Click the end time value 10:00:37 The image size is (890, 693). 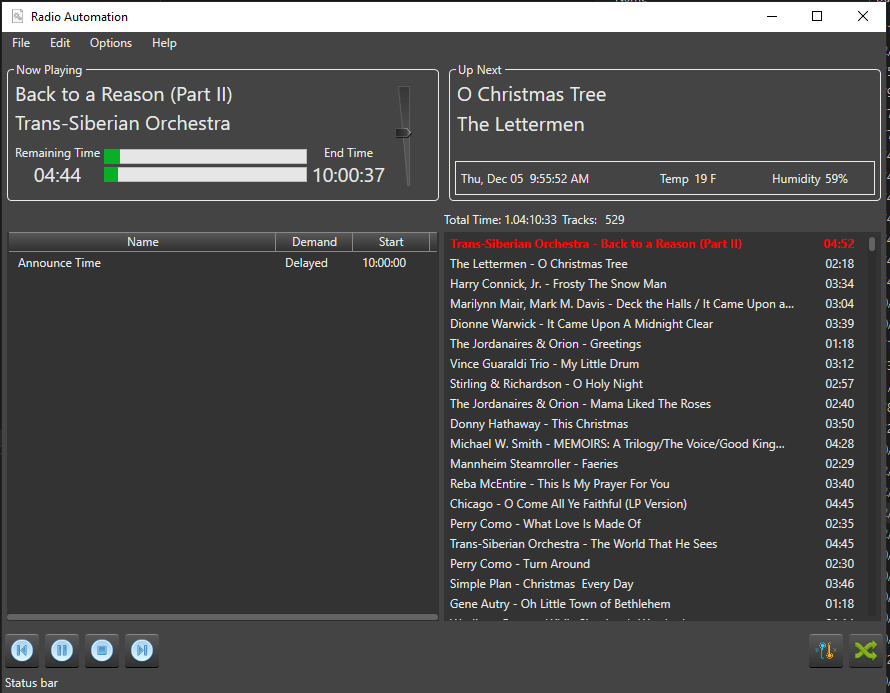point(349,175)
